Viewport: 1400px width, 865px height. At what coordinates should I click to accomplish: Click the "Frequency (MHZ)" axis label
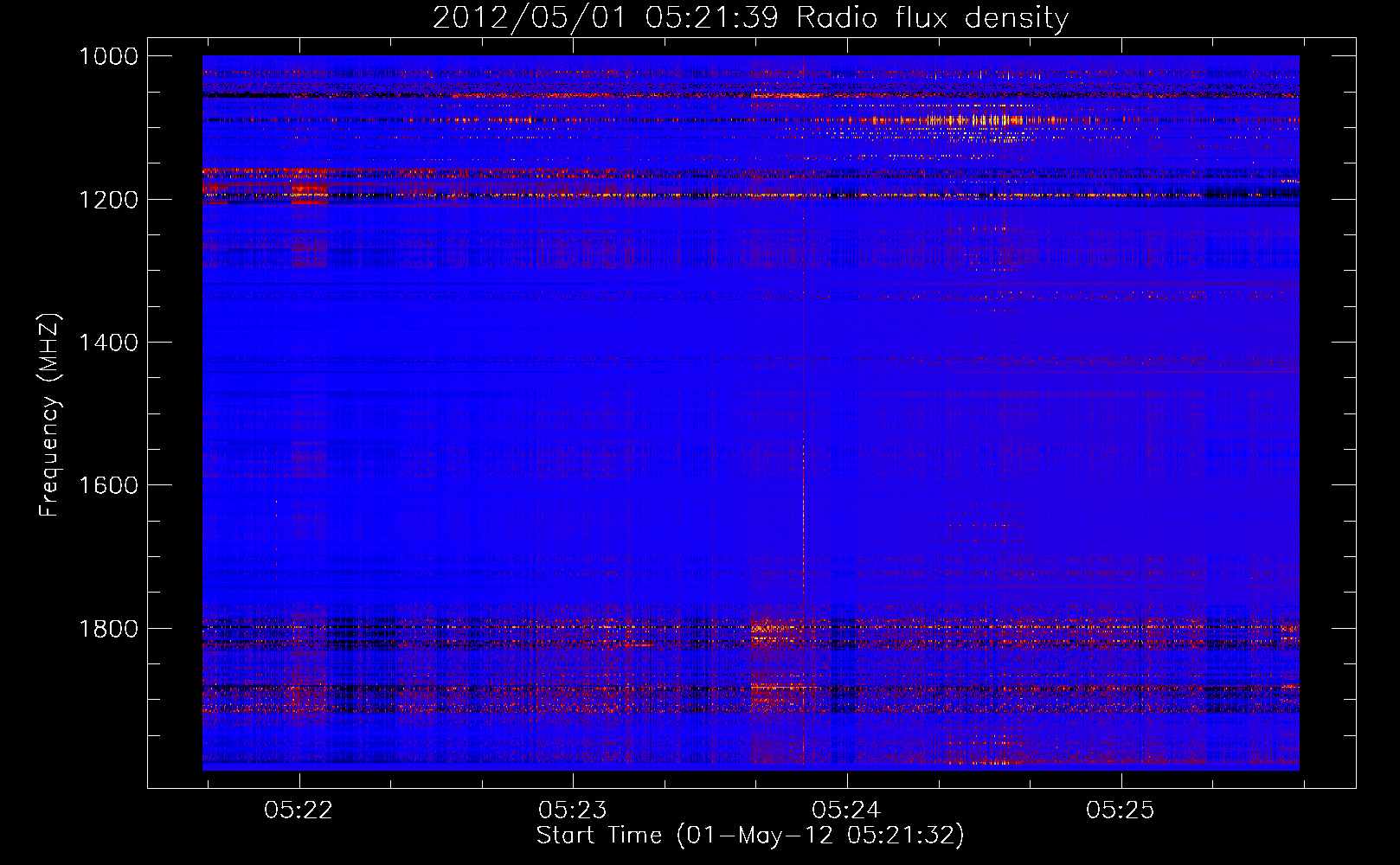(x=51, y=415)
